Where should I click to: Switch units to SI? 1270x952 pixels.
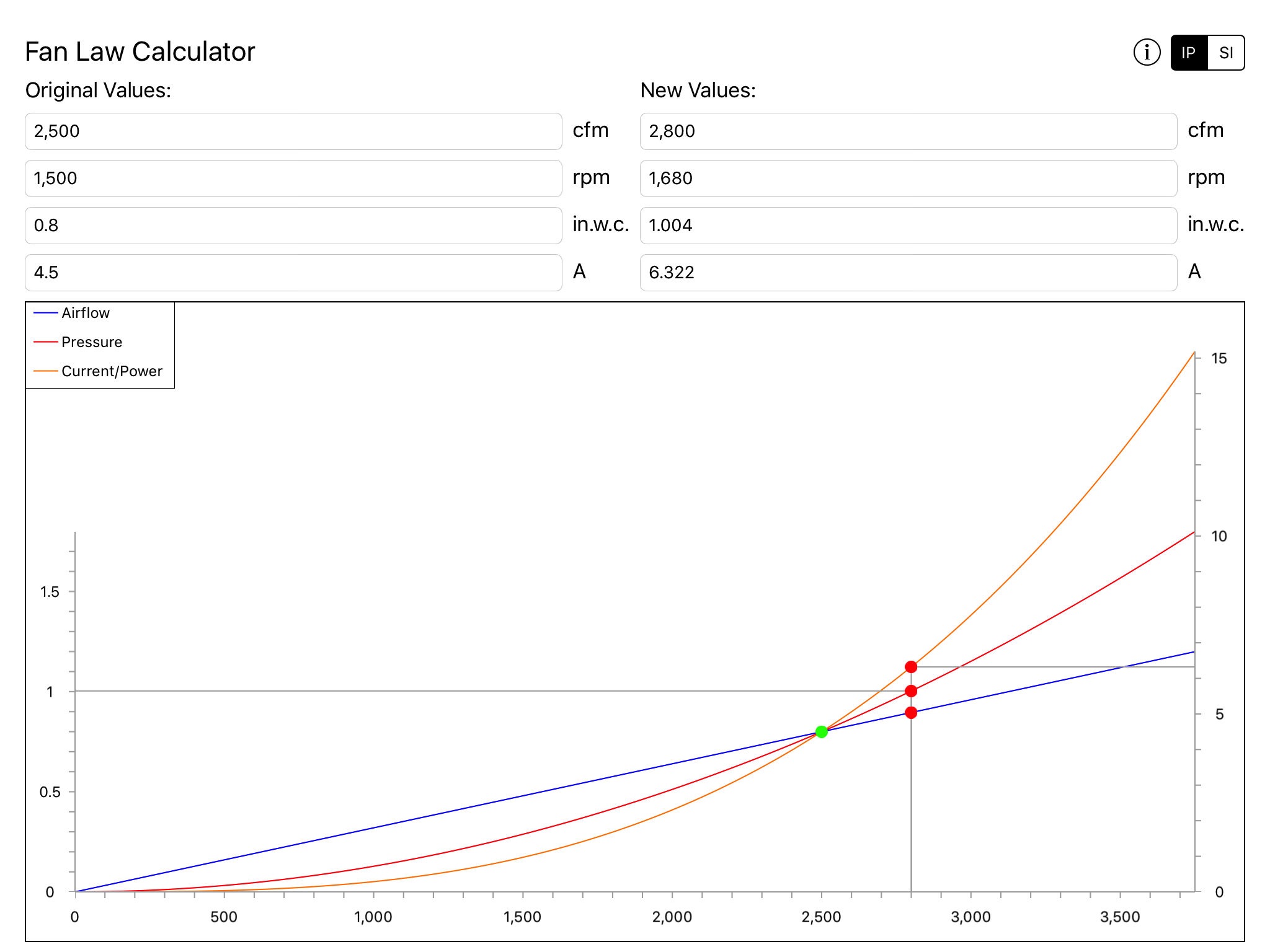(1225, 53)
